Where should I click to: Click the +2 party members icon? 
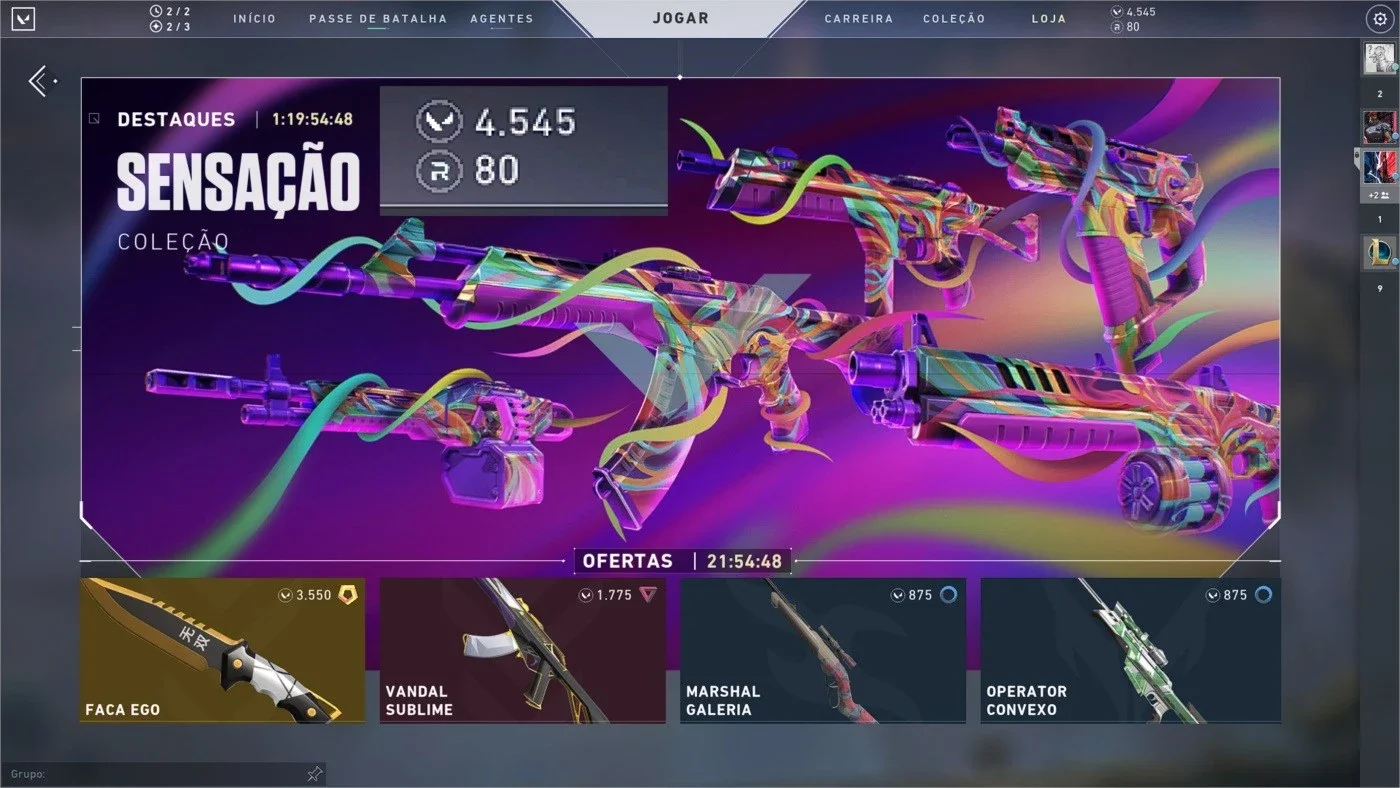(x=1380, y=194)
